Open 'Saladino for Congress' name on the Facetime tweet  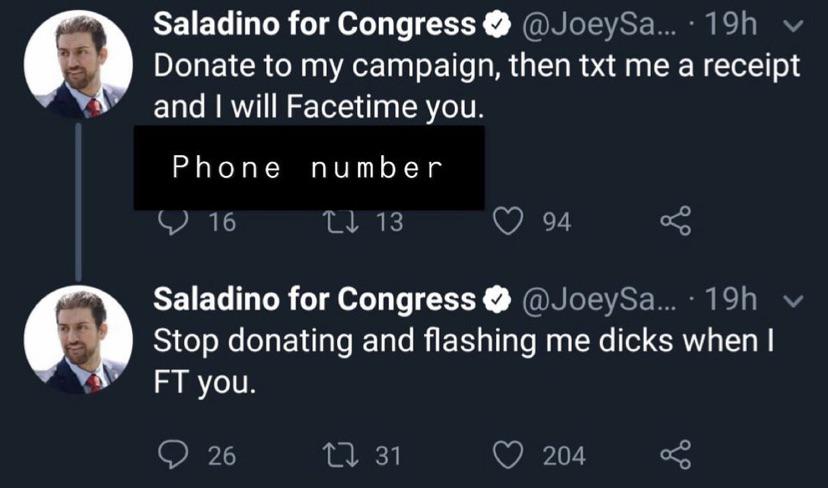[314, 25]
